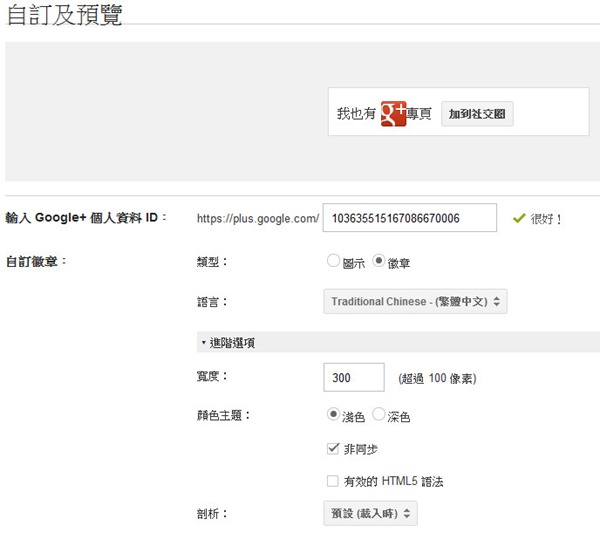600x553 pixels.
Task: Click the 專頁 text in badge preview
Action: (x=419, y=115)
